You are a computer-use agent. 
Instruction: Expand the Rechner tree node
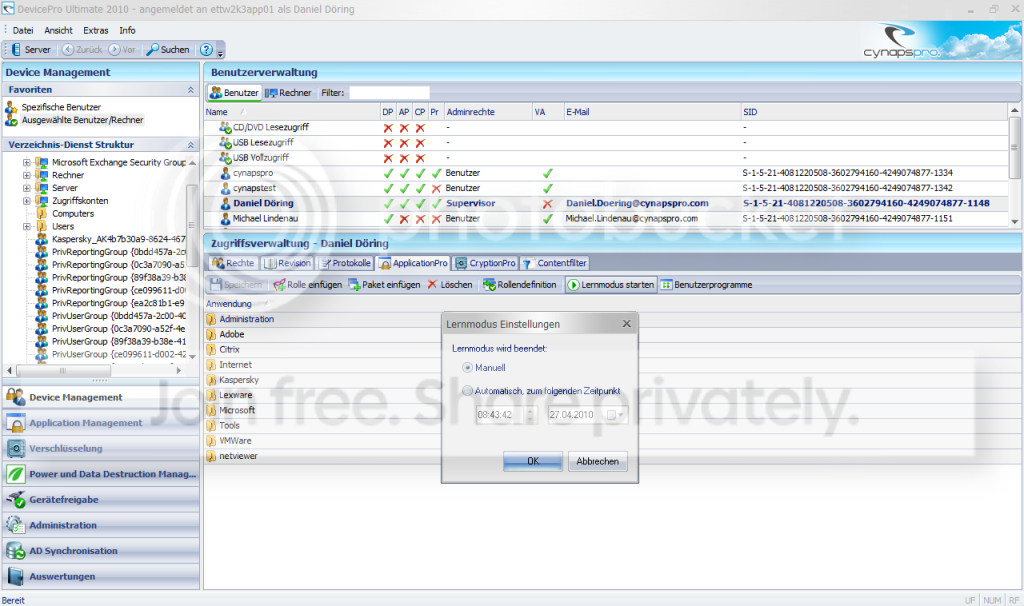pos(27,175)
